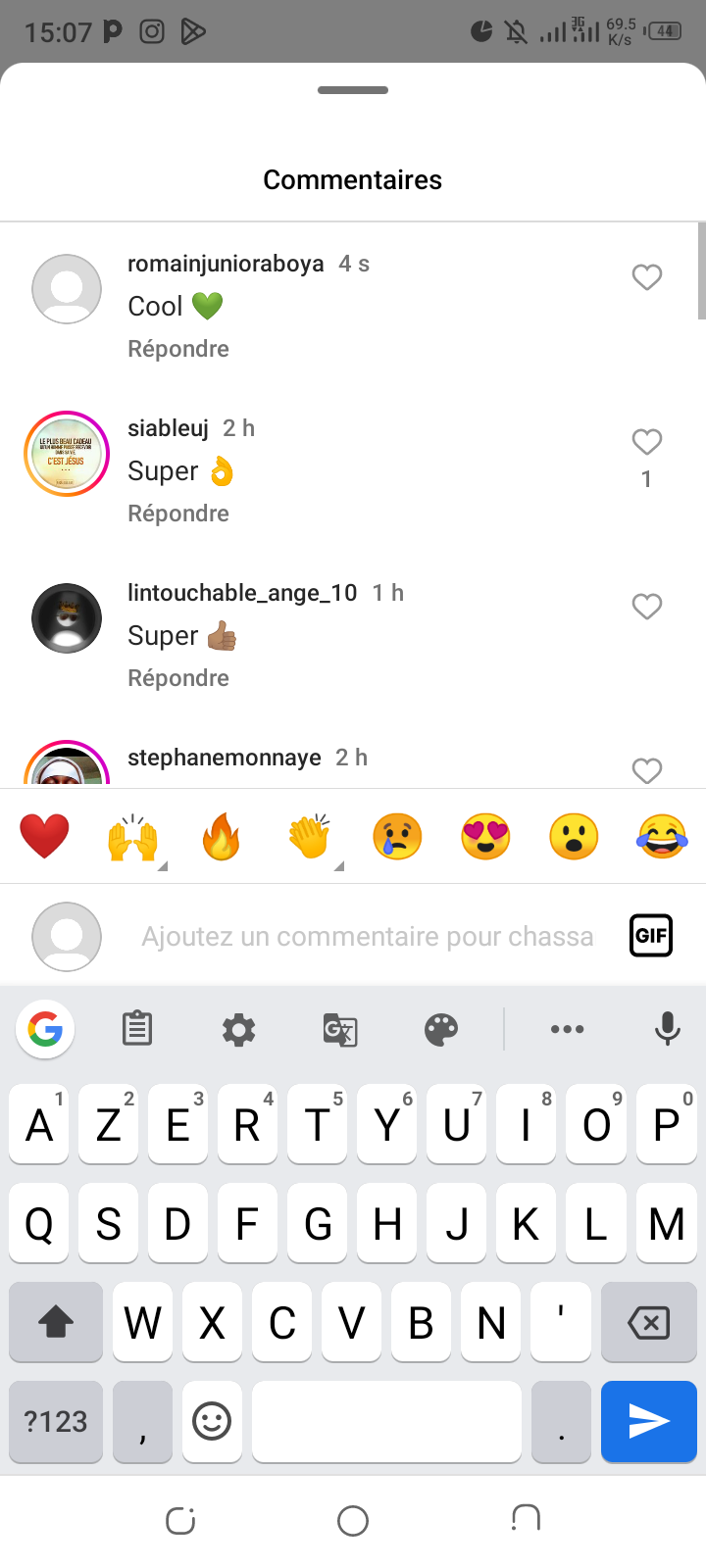Like romainjunioraboya's "Cool" comment
The height and width of the screenshot is (1568, 706).
(x=646, y=277)
